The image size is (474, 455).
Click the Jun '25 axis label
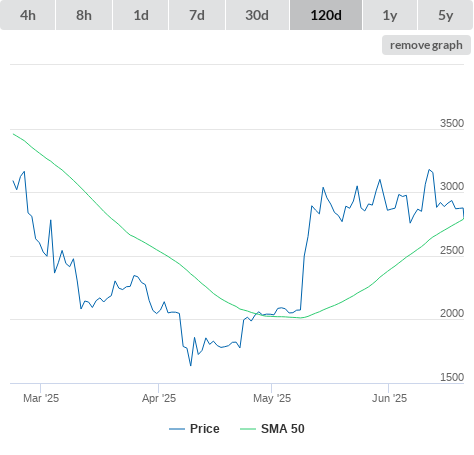(389, 398)
